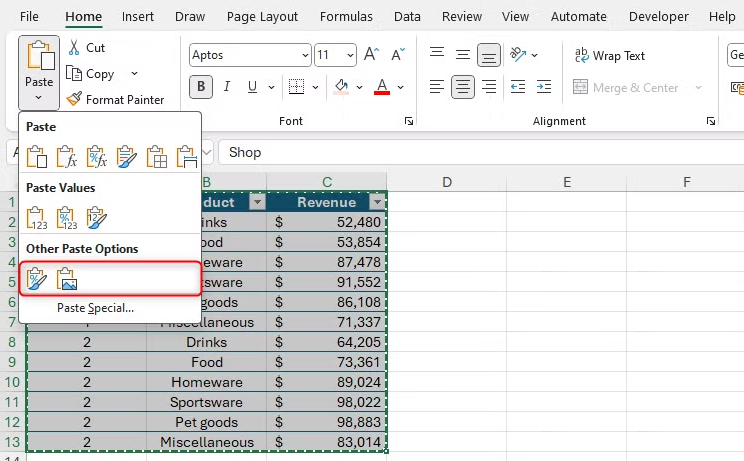Increase indent in Alignment group

[544, 87]
